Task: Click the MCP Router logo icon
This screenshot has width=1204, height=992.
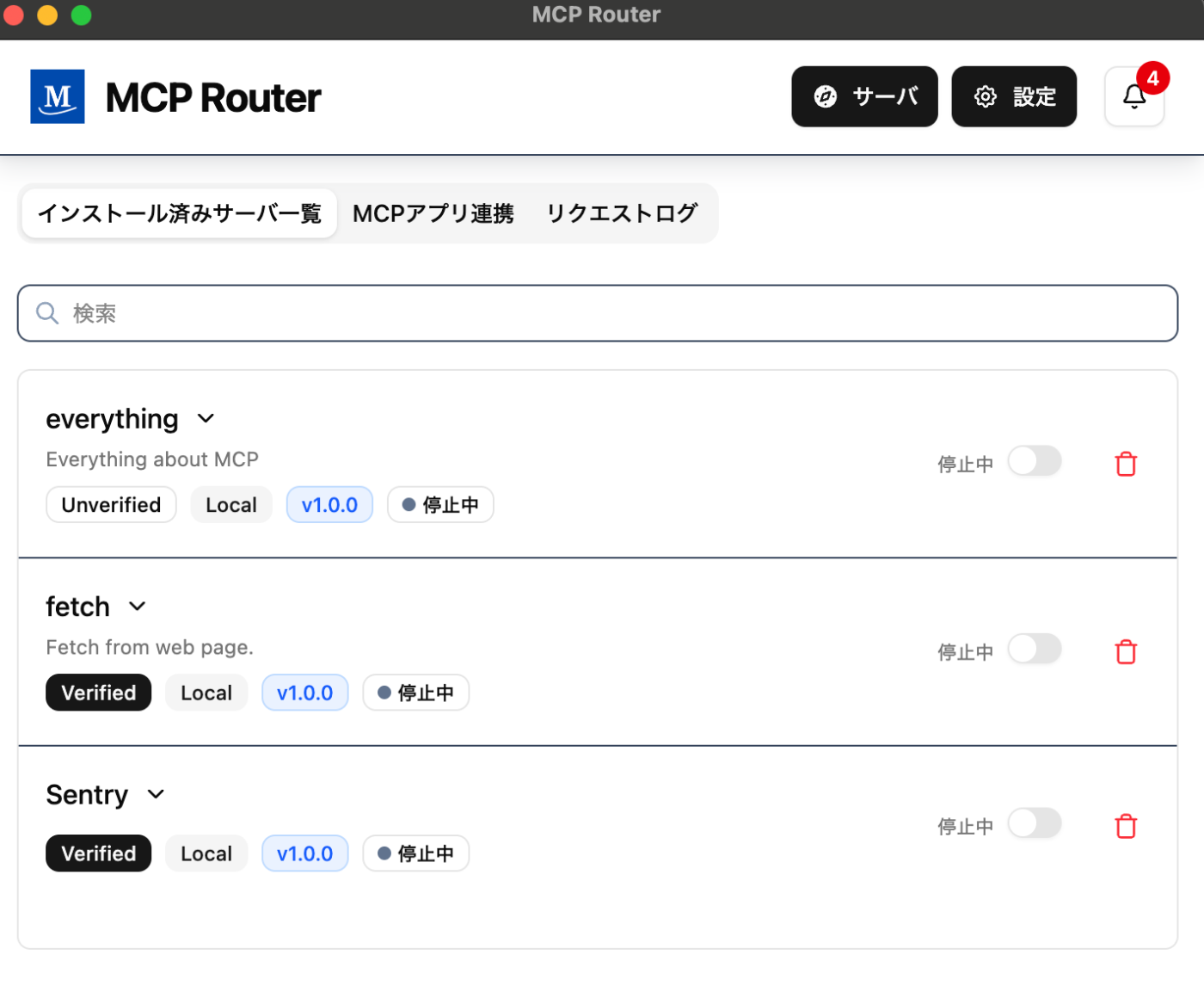Action: [58, 96]
